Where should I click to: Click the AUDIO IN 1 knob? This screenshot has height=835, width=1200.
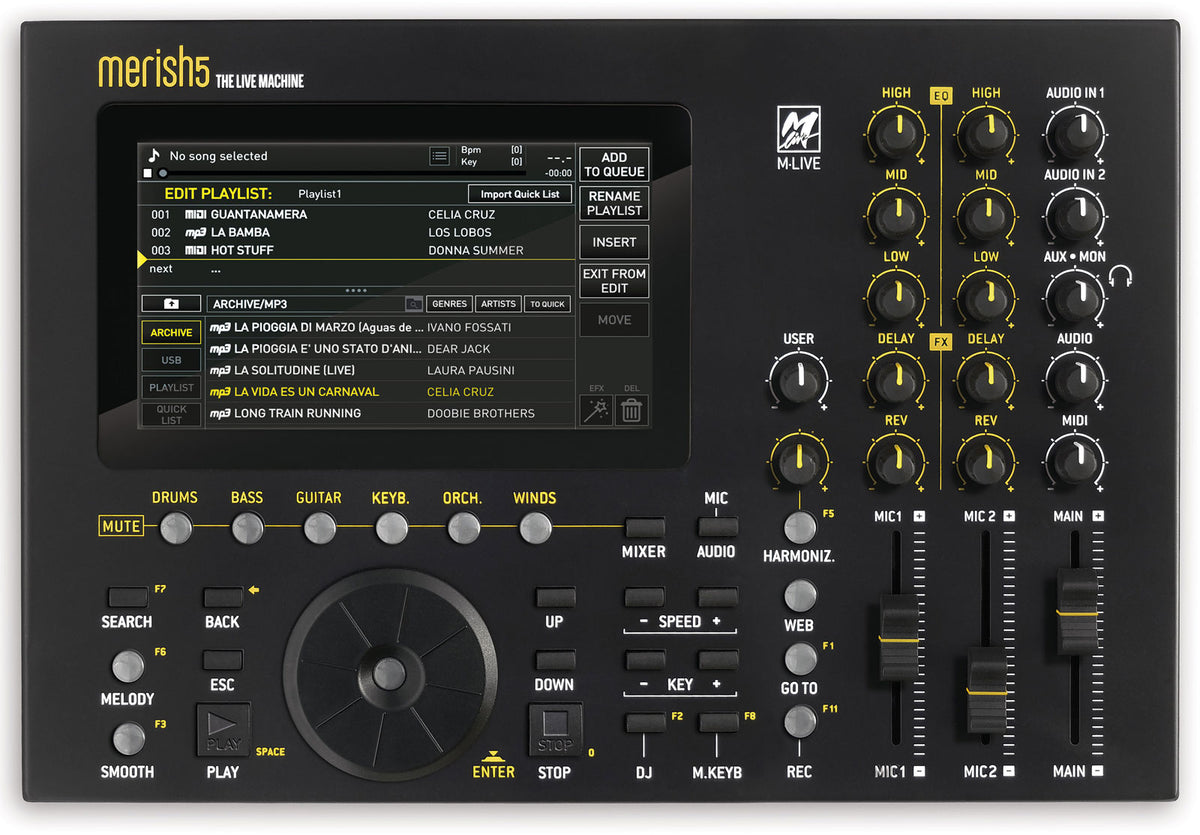(1075, 132)
